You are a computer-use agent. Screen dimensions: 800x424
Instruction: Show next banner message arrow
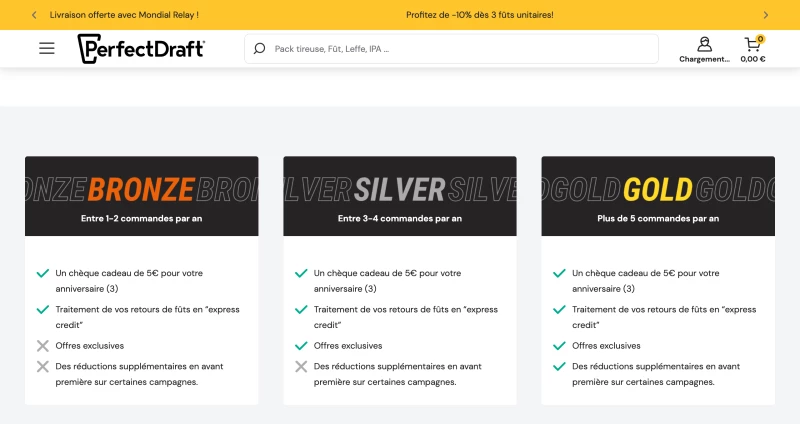pyautogui.click(x=765, y=15)
